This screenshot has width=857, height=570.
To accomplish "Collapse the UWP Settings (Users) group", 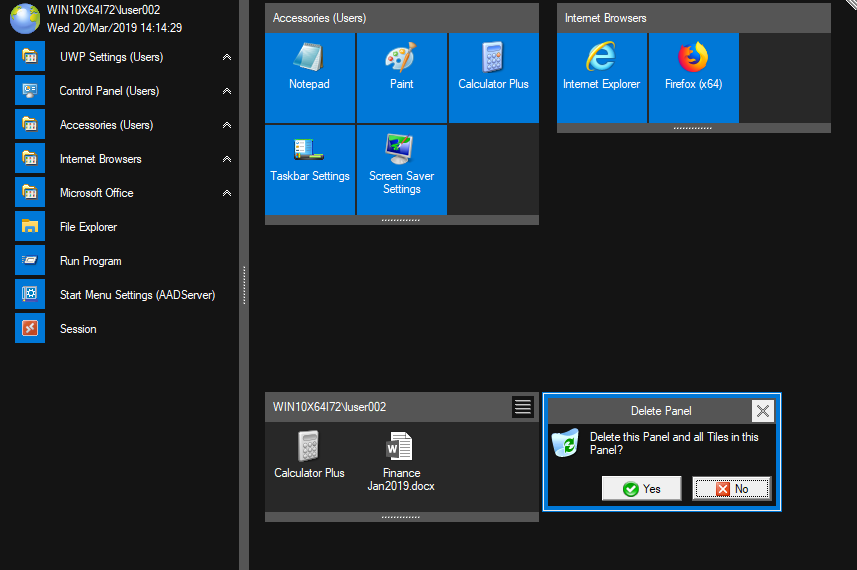I will tap(227, 58).
